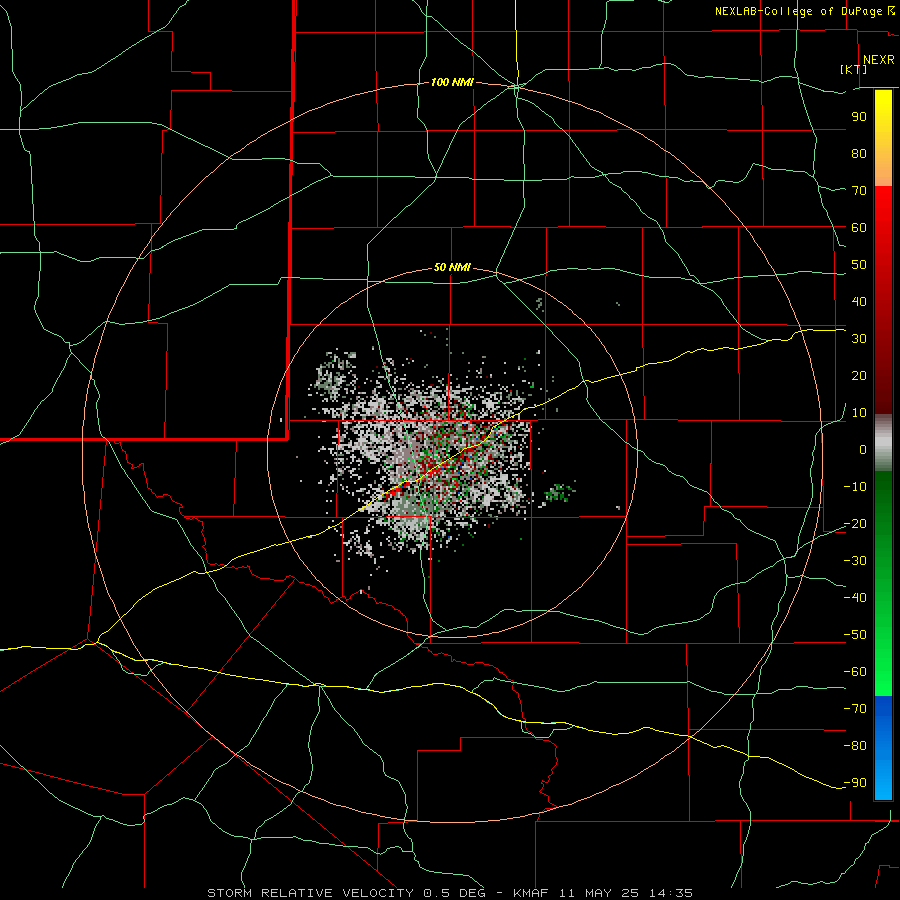Screen dimensions: 900x900
Task: Click the 50 value on the velocity scale
Action: (859, 265)
